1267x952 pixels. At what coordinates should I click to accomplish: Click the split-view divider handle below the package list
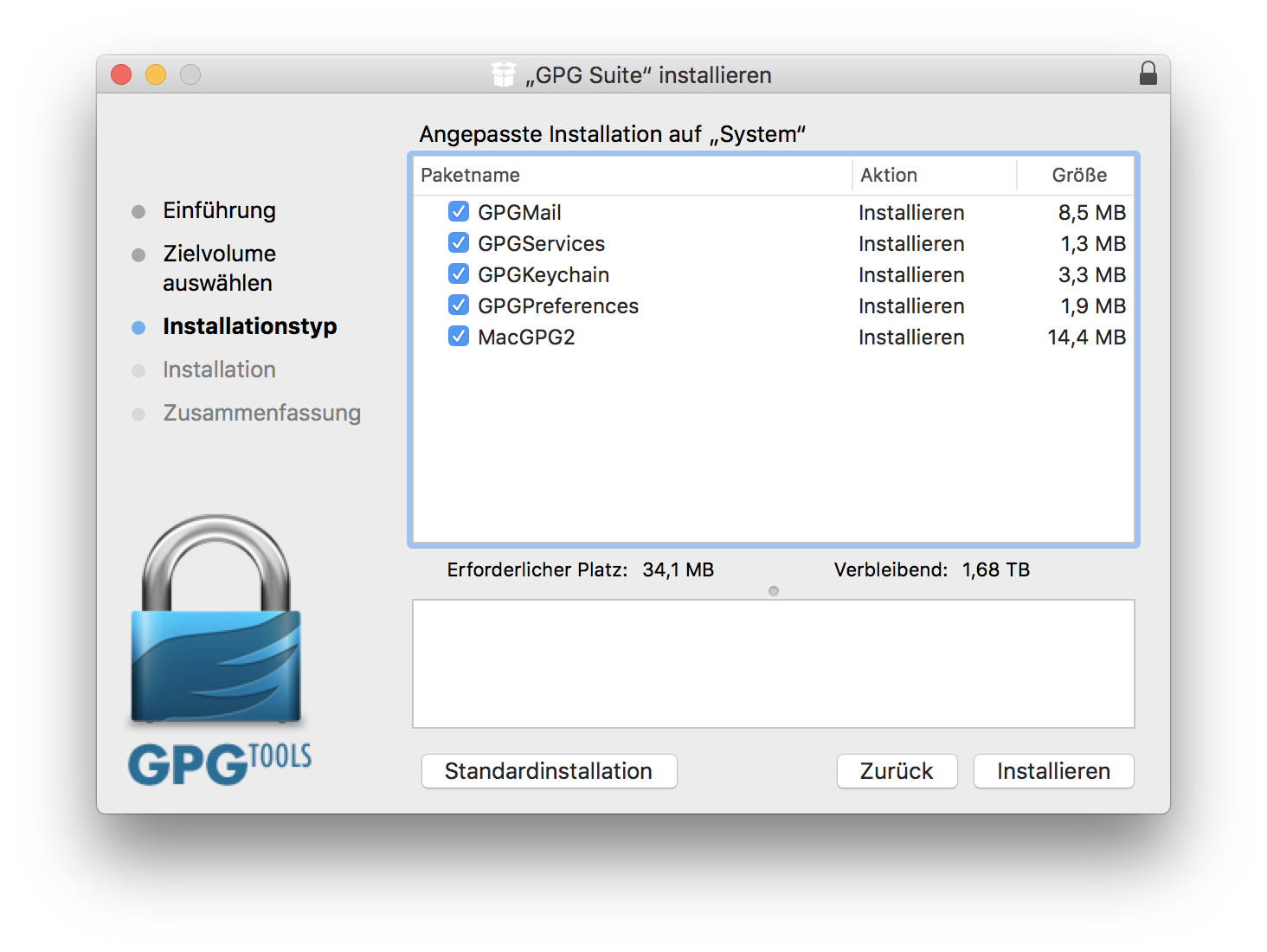point(774,591)
